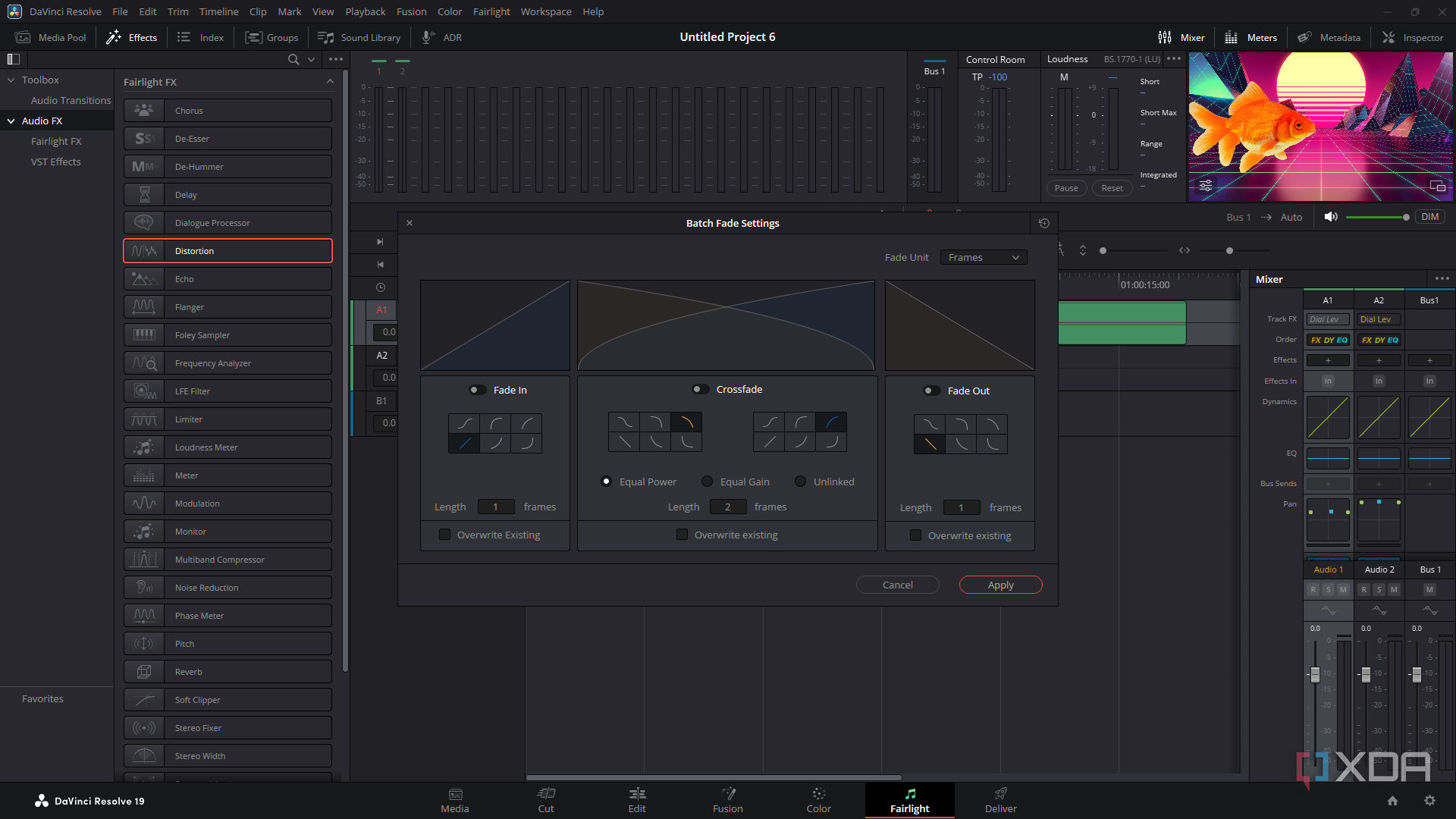This screenshot has height=819, width=1456.
Task: Enable the Fade In toggle
Action: pyautogui.click(x=478, y=390)
